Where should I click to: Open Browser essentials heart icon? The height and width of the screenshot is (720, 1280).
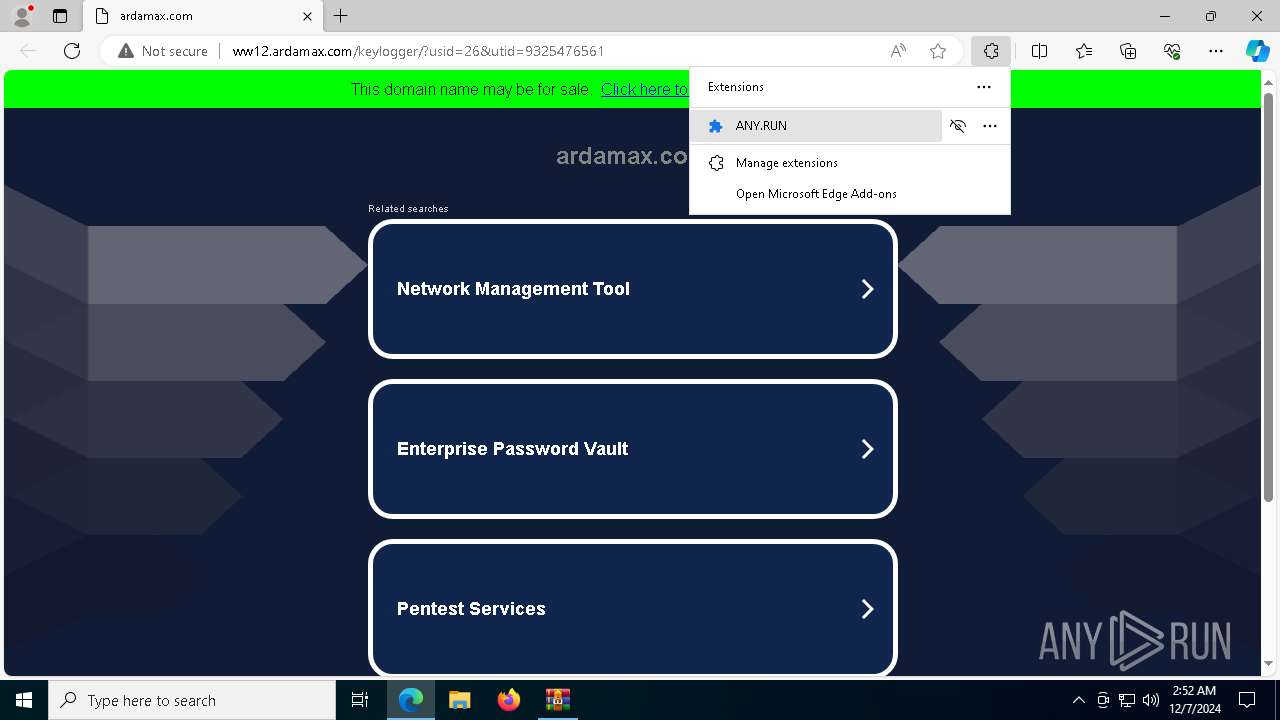[1172, 51]
